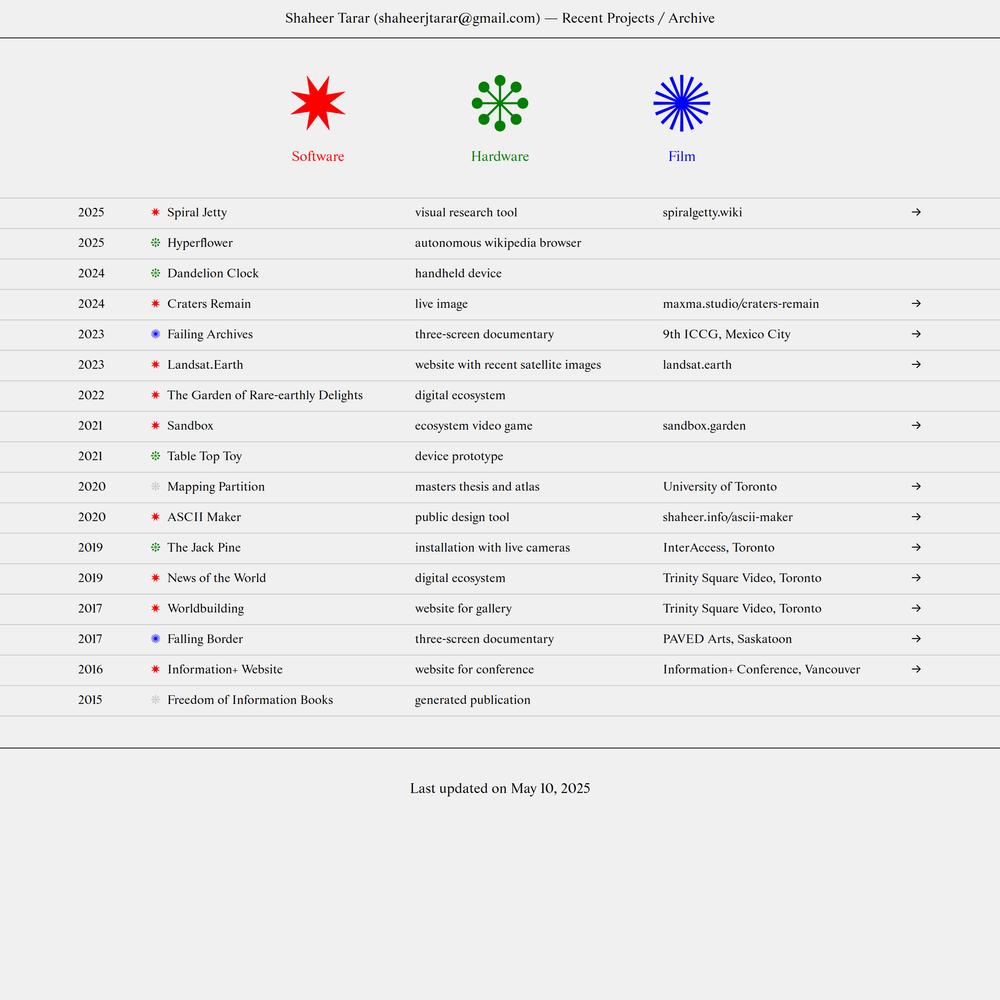
Task: Click 'visual research tool' description
Action: tap(466, 212)
